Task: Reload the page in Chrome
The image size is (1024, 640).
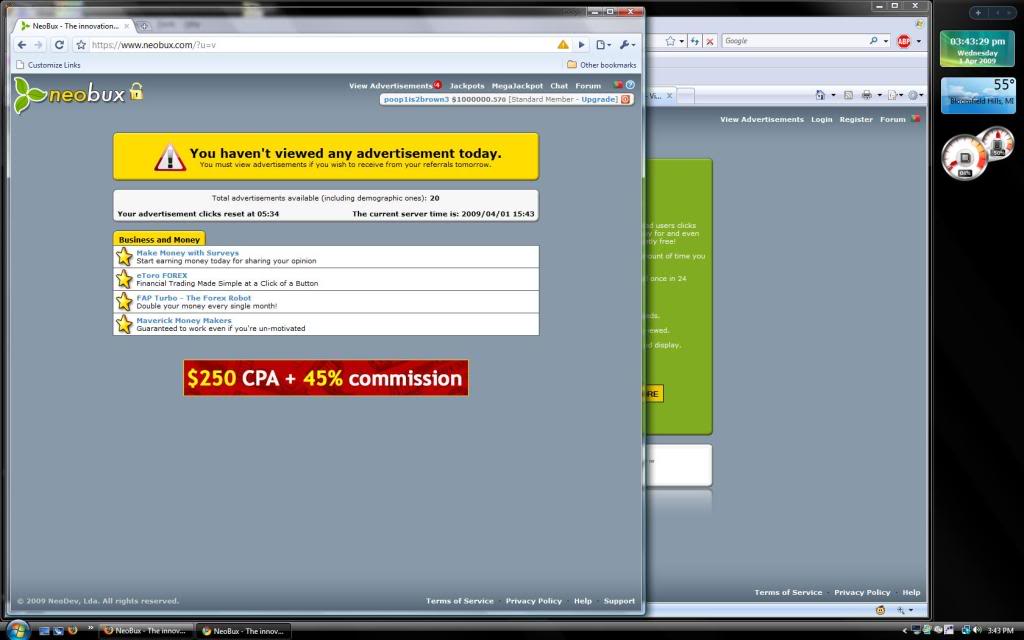Action: [59, 45]
